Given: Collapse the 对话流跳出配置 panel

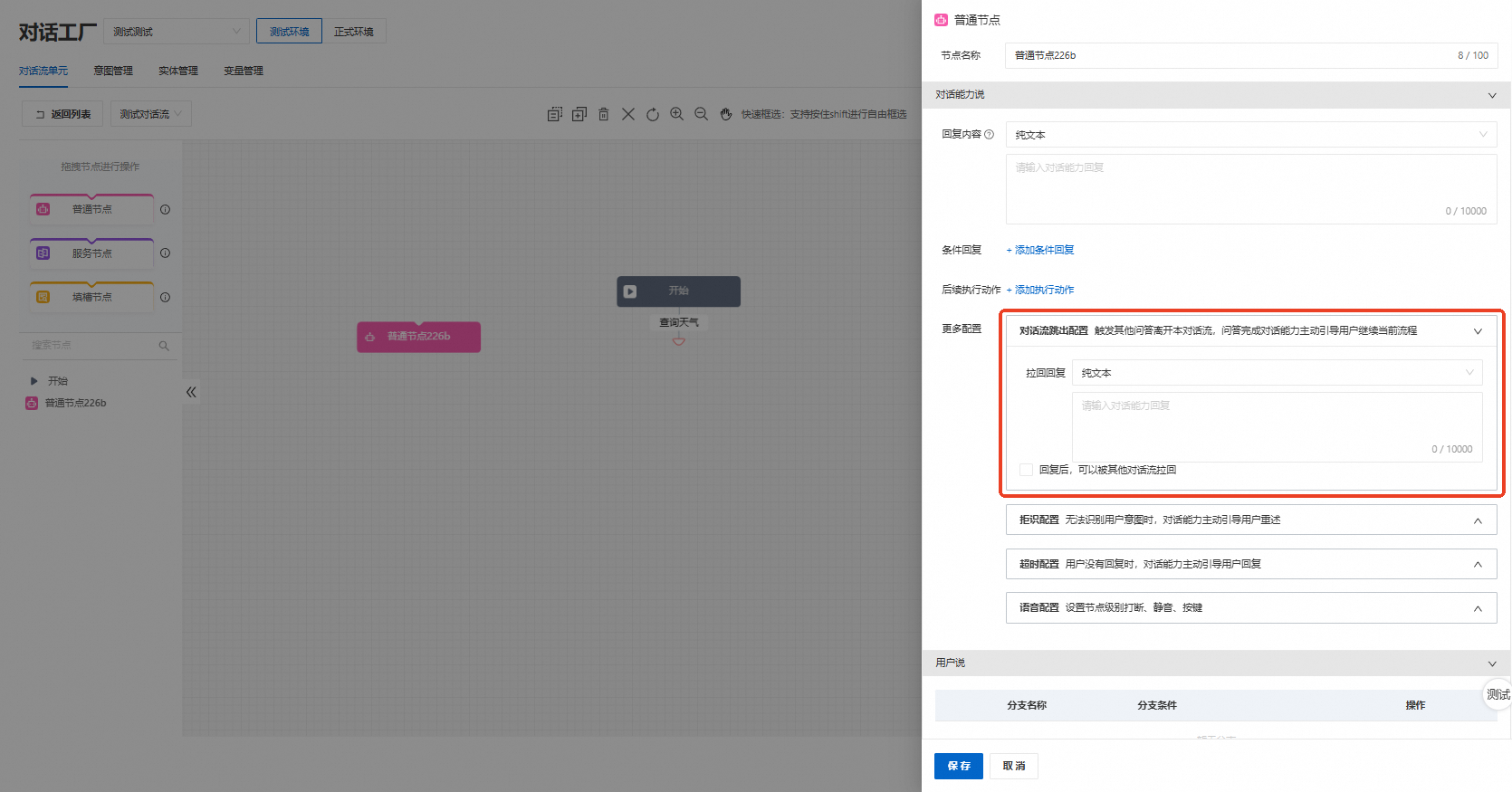Looking at the screenshot, I should 1478,331.
